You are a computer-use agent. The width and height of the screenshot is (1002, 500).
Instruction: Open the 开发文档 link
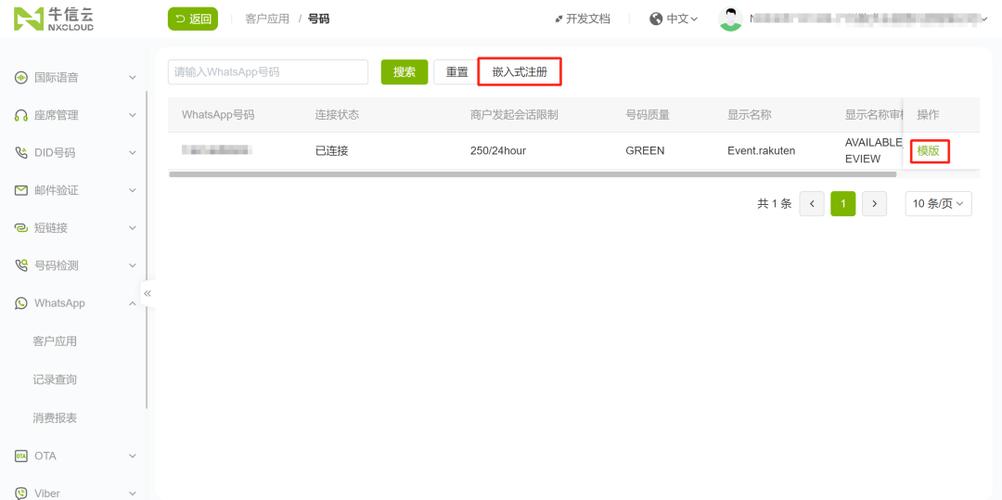click(x=582, y=19)
